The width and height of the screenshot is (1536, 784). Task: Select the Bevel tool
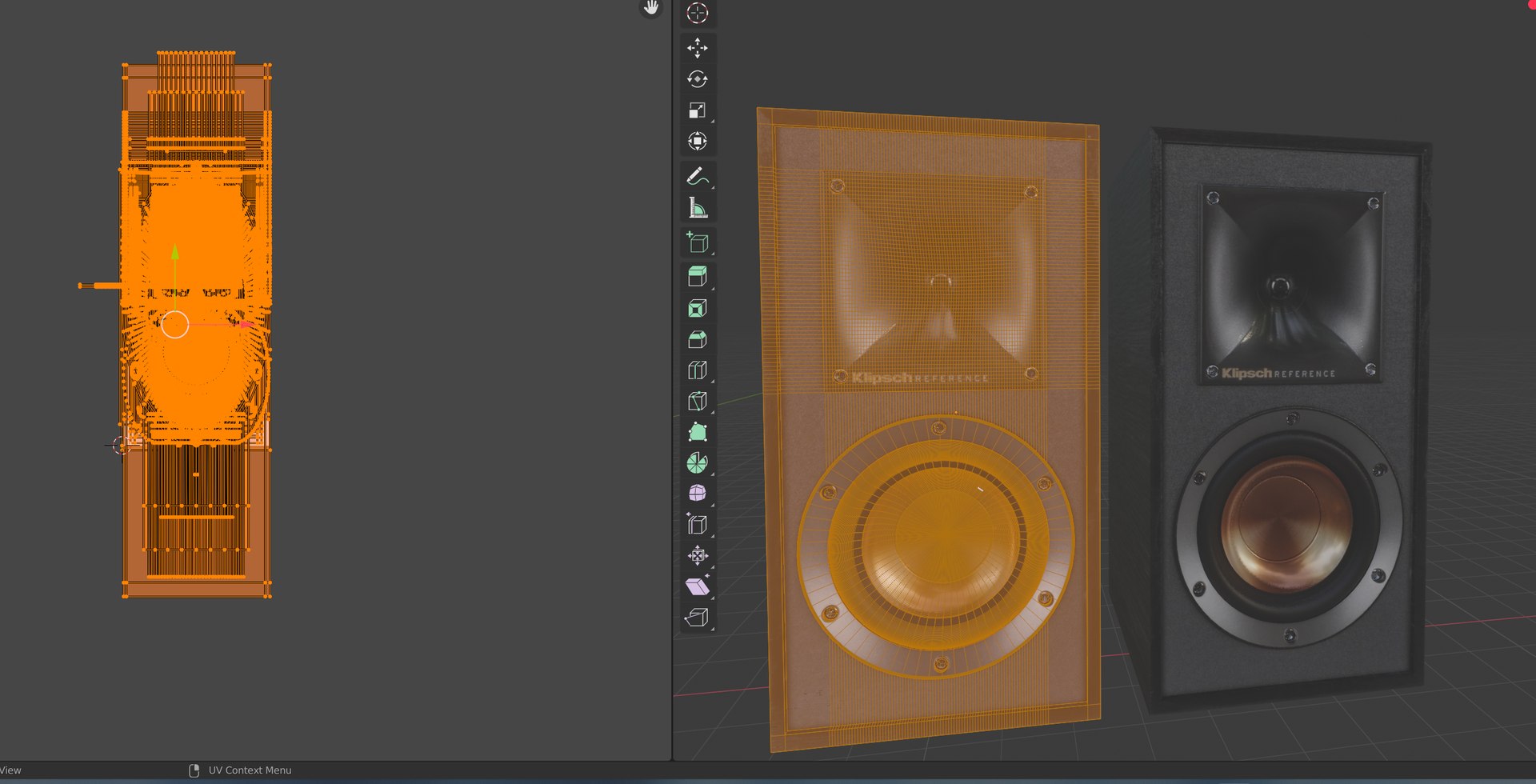[698, 339]
